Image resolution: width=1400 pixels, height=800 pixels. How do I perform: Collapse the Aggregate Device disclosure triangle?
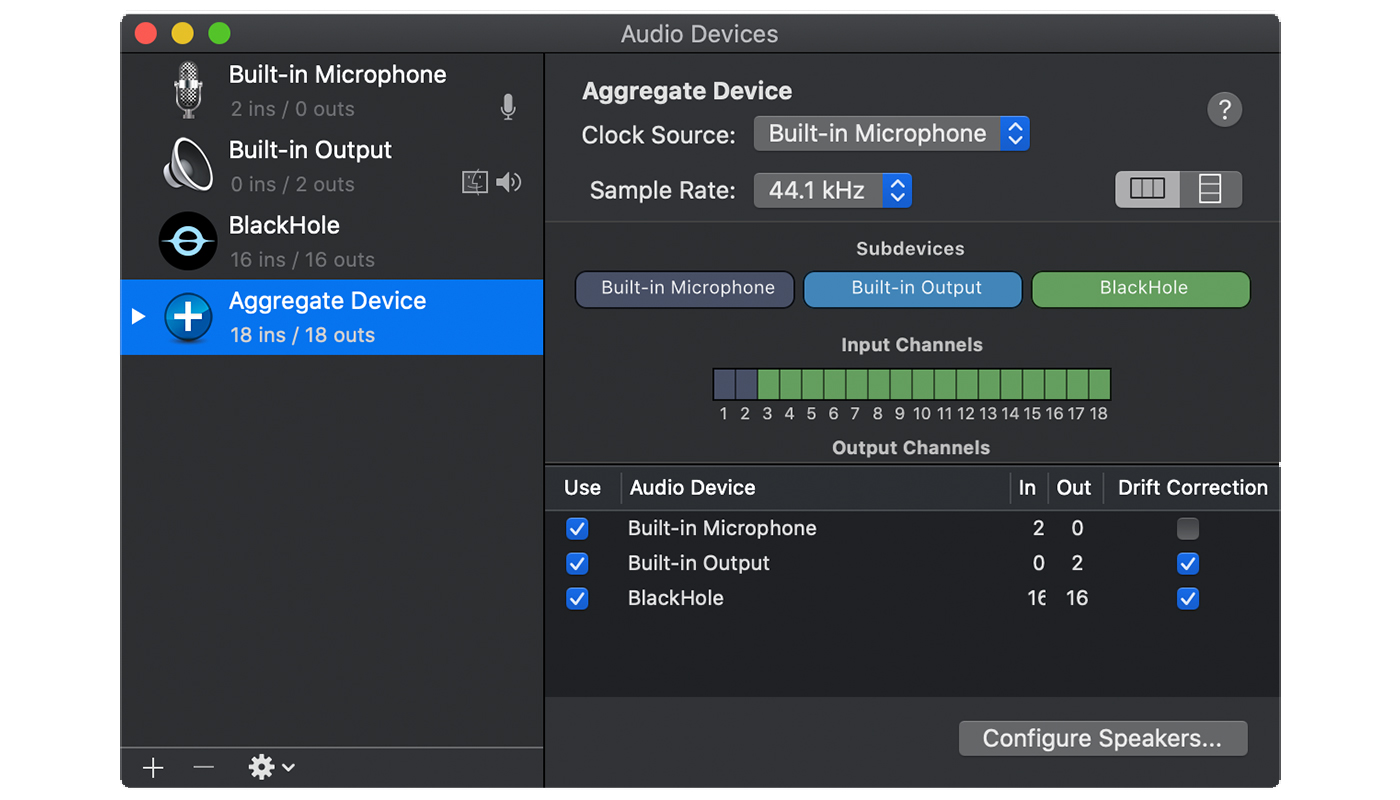[138, 316]
